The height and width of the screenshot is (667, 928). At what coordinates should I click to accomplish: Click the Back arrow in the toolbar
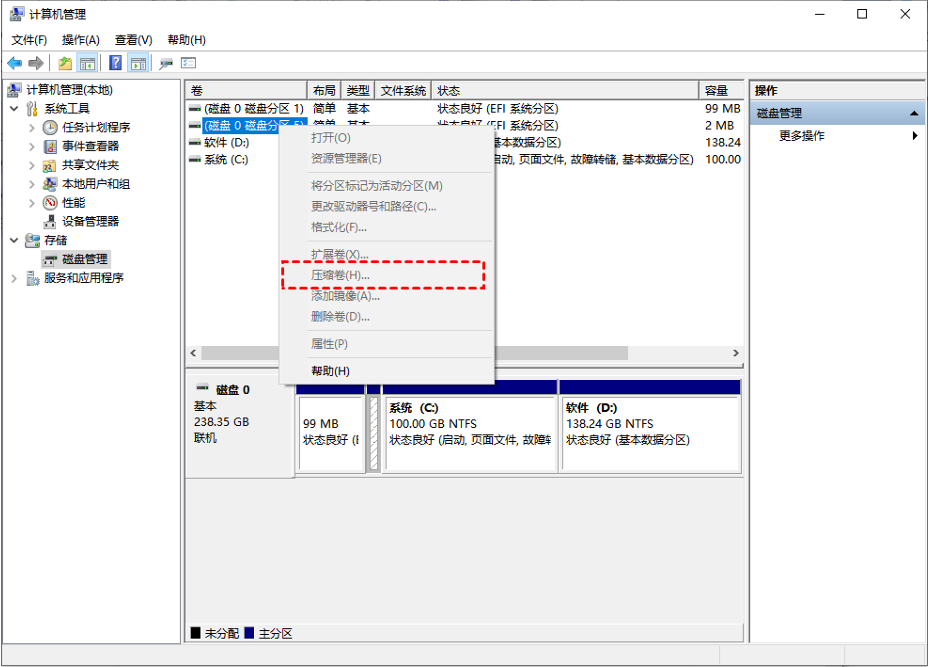click(15, 63)
